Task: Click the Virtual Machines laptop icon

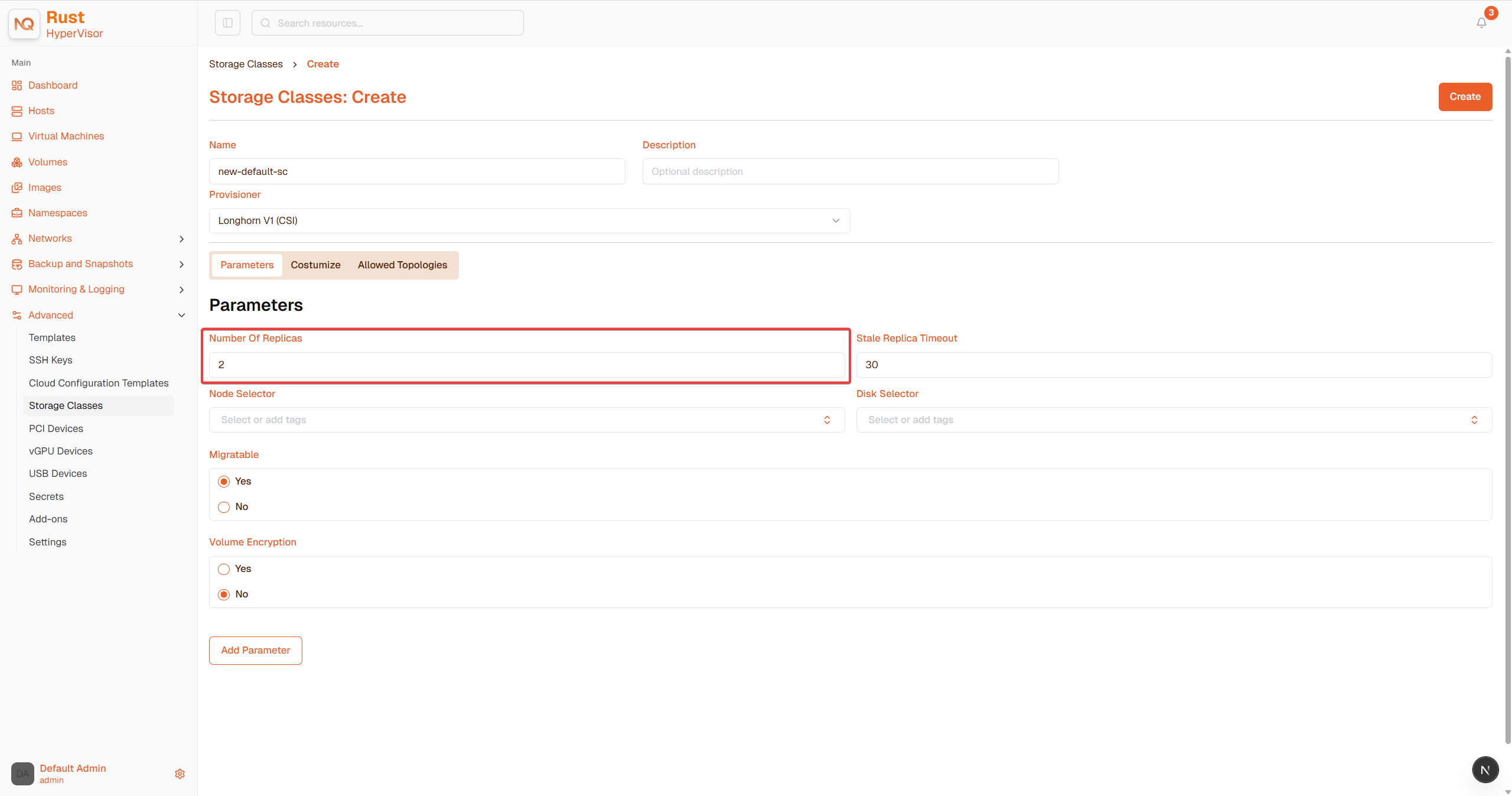Action: (x=17, y=137)
